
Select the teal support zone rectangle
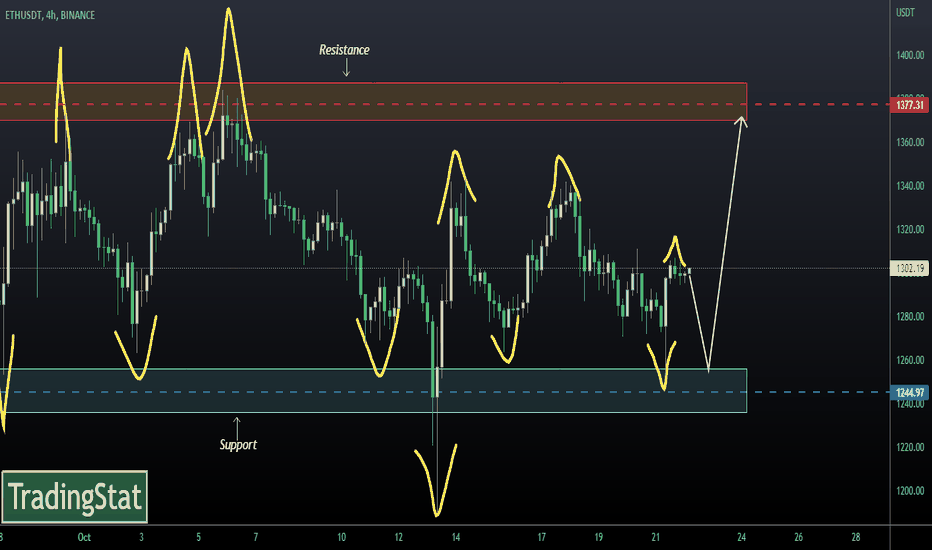point(373,390)
